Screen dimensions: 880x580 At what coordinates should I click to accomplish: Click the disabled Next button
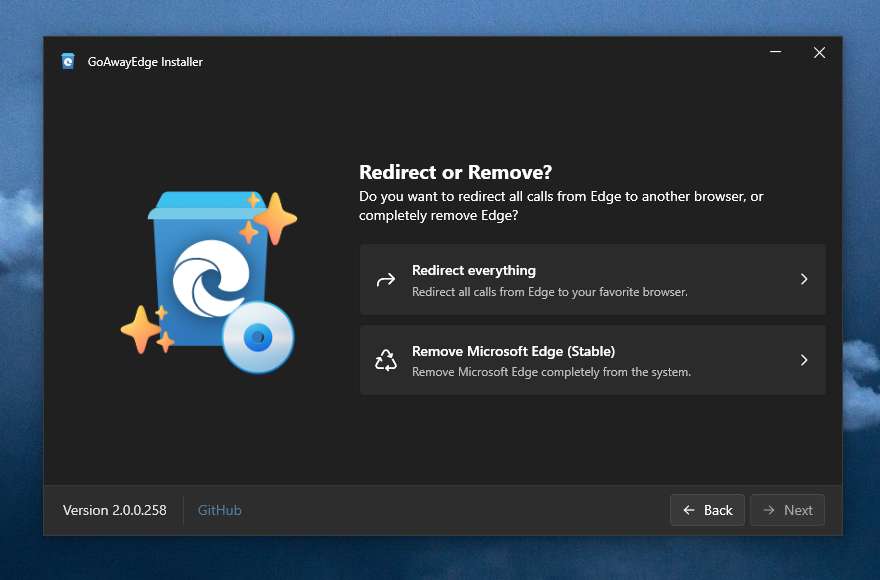click(x=787, y=510)
